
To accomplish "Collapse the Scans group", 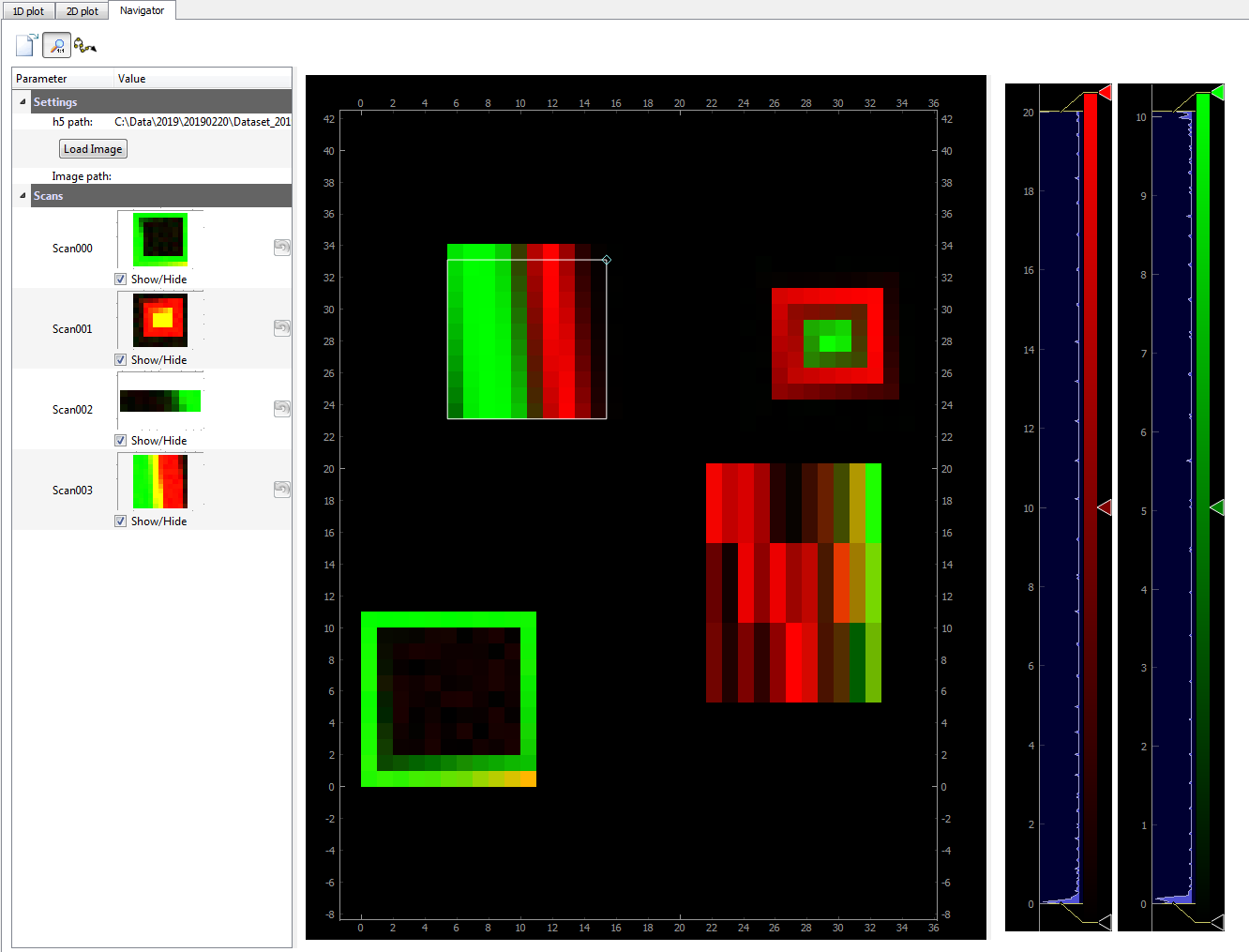I will click(23, 195).
